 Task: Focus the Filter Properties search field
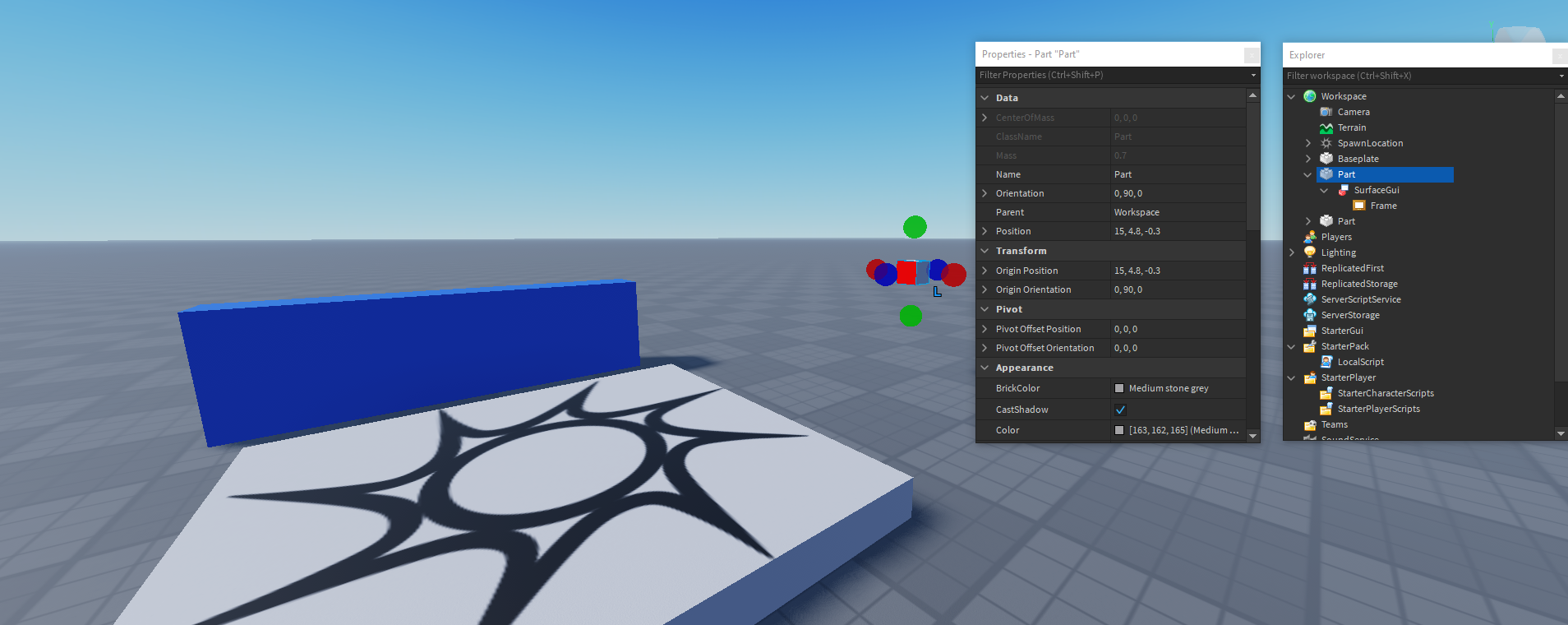pos(1112,75)
